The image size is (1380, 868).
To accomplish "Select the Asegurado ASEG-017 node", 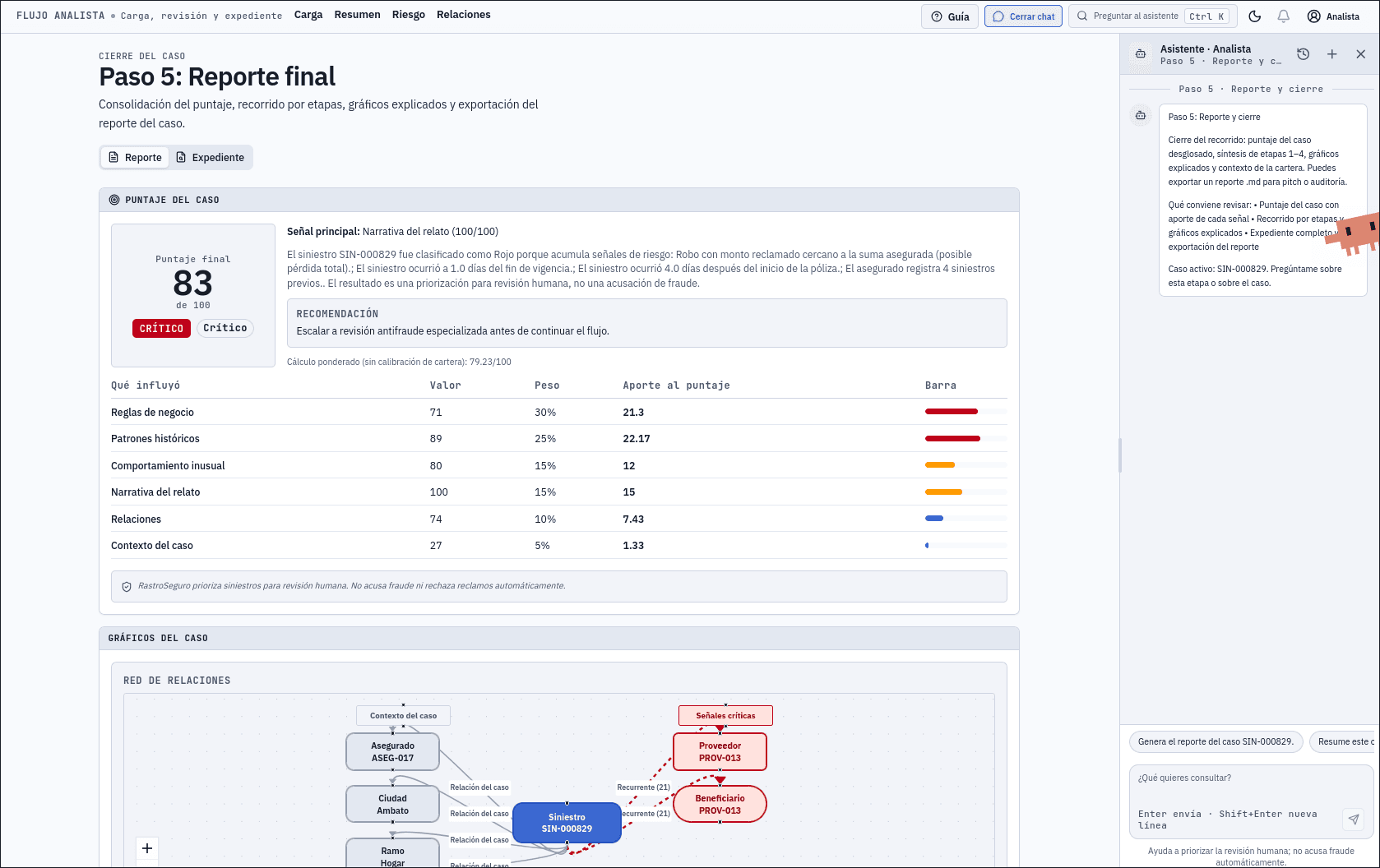I will [392, 752].
